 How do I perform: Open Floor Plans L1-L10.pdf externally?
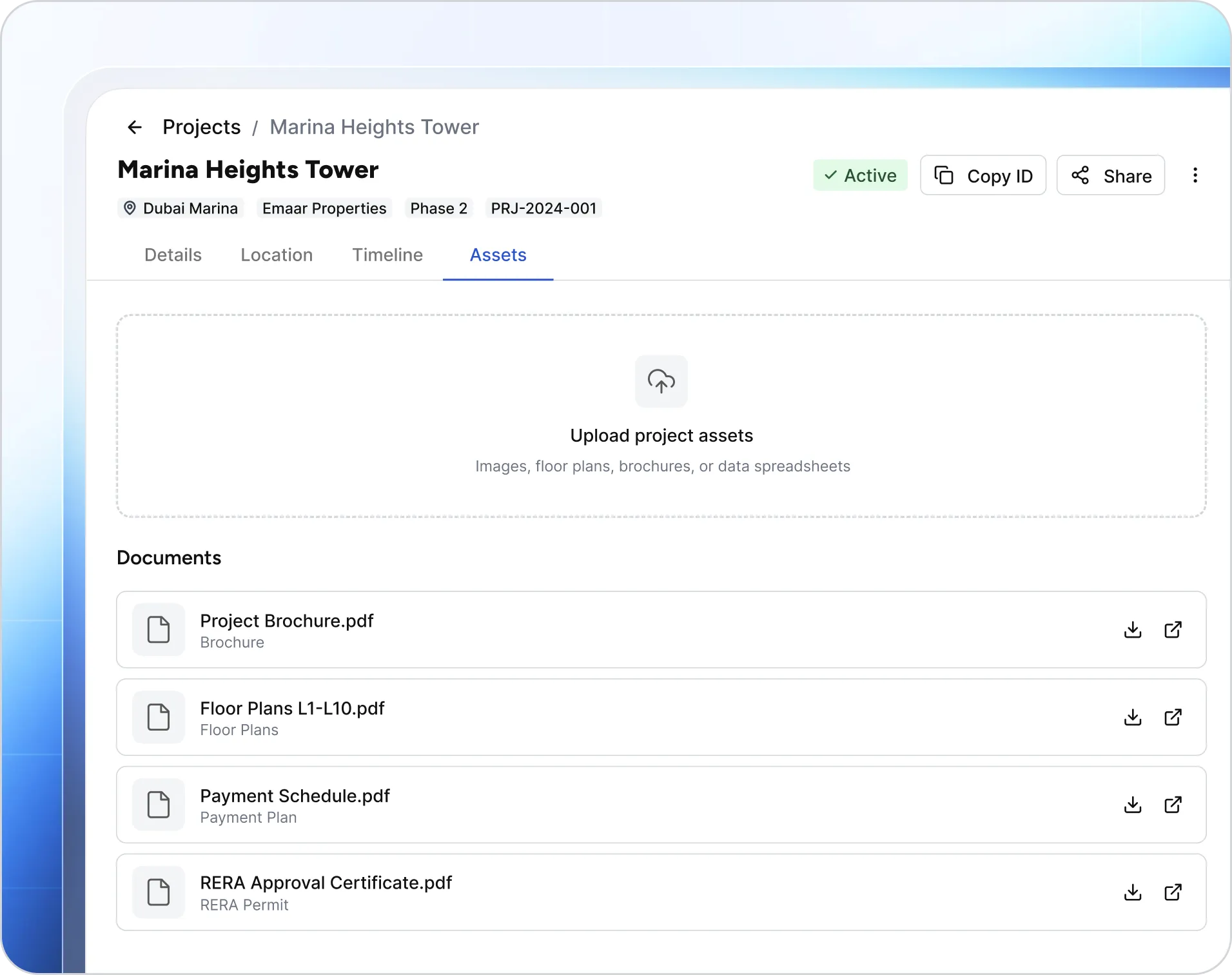(x=1173, y=717)
